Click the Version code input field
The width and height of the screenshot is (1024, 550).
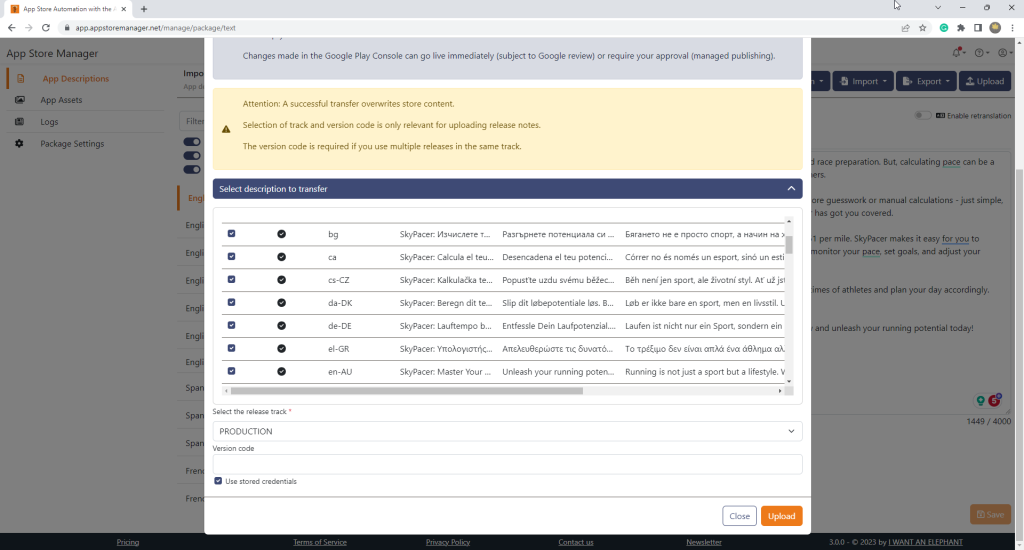507,464
